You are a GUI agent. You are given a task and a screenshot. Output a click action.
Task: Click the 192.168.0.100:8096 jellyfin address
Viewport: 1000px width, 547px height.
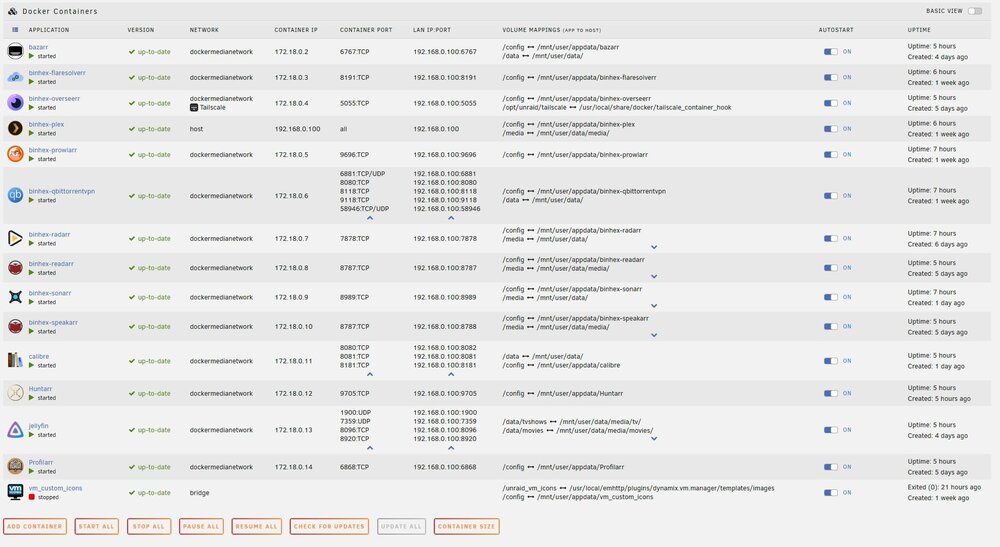tap(445, 430)
